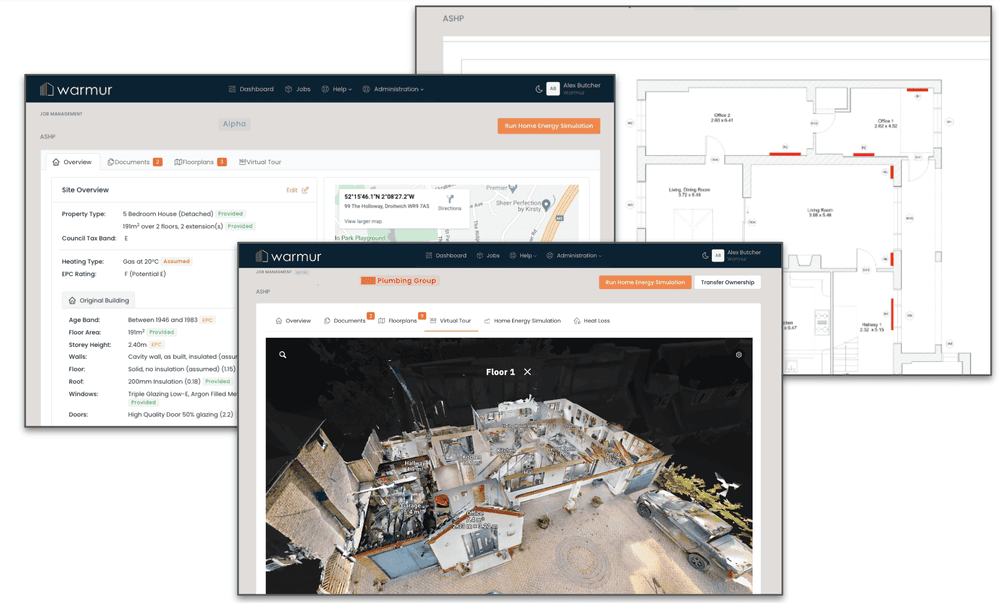The height and width of the screenshot is (603, 1000).
Task: Expand Administration menu in the Plumbing Group window
Action: tap(573, 256)
